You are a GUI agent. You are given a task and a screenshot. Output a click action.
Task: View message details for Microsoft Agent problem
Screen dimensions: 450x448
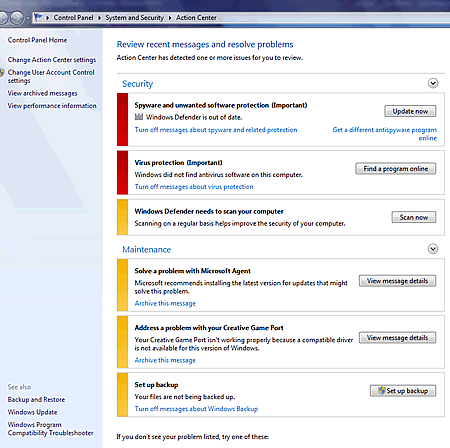pyautogui.click(x=397, y=281)
